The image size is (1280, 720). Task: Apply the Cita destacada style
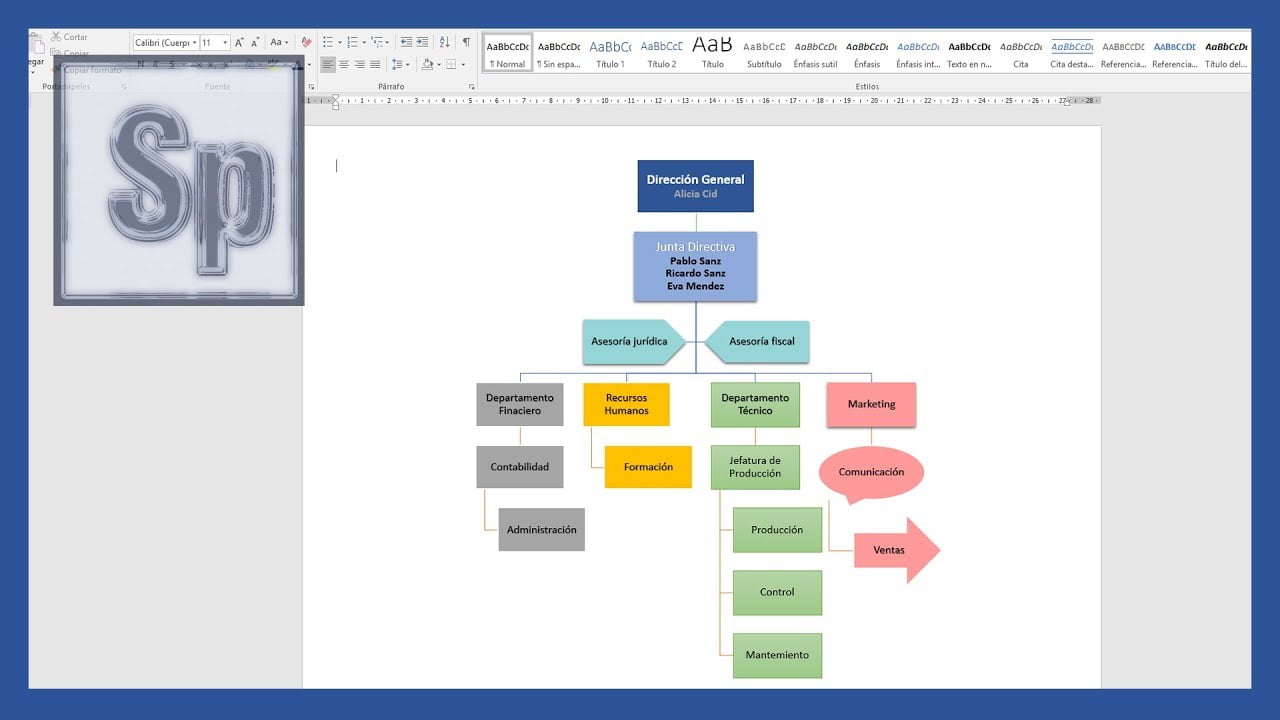(x=1072, y=53)
